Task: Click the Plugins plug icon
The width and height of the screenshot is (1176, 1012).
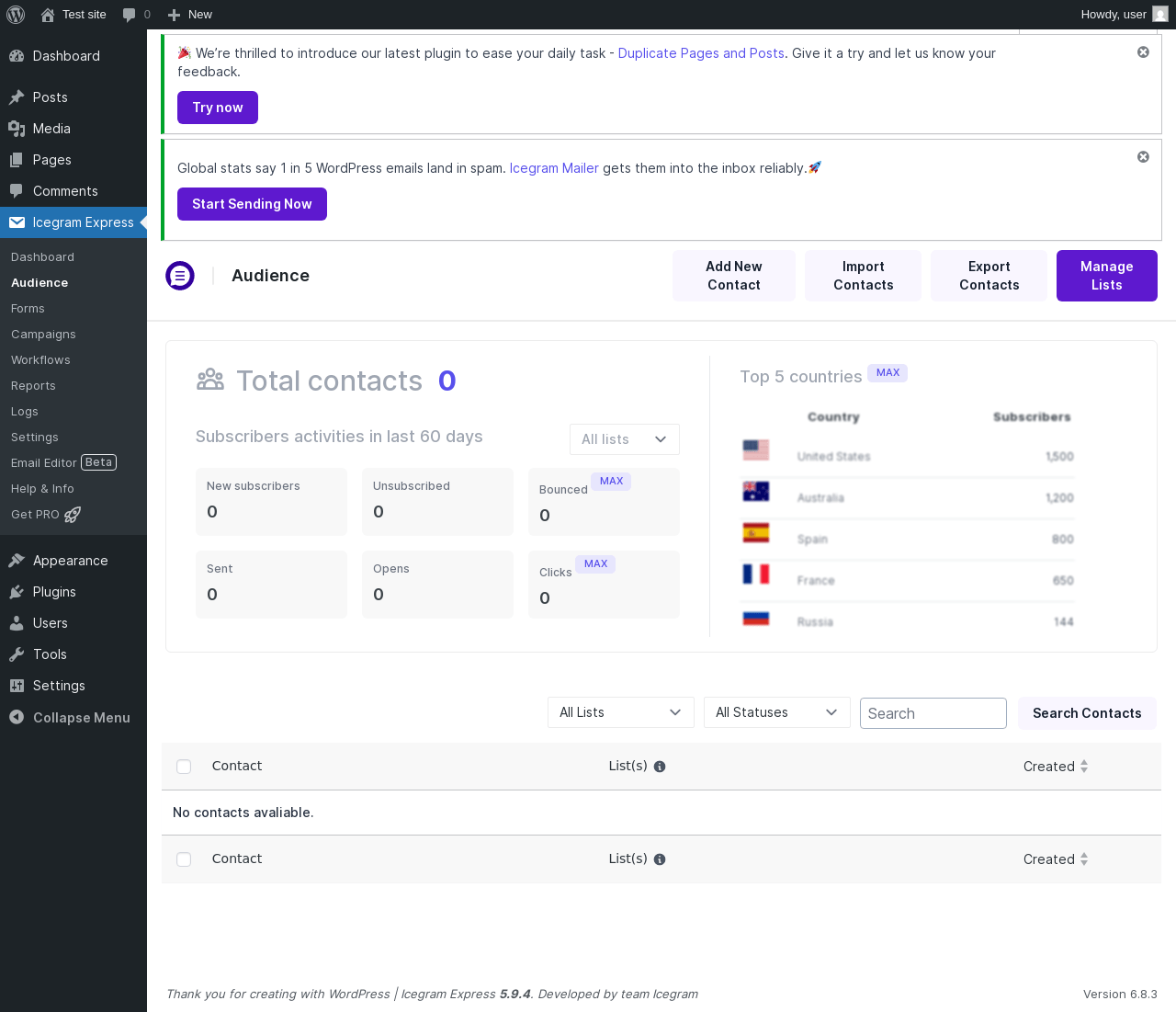Action: tap(17, 592)
